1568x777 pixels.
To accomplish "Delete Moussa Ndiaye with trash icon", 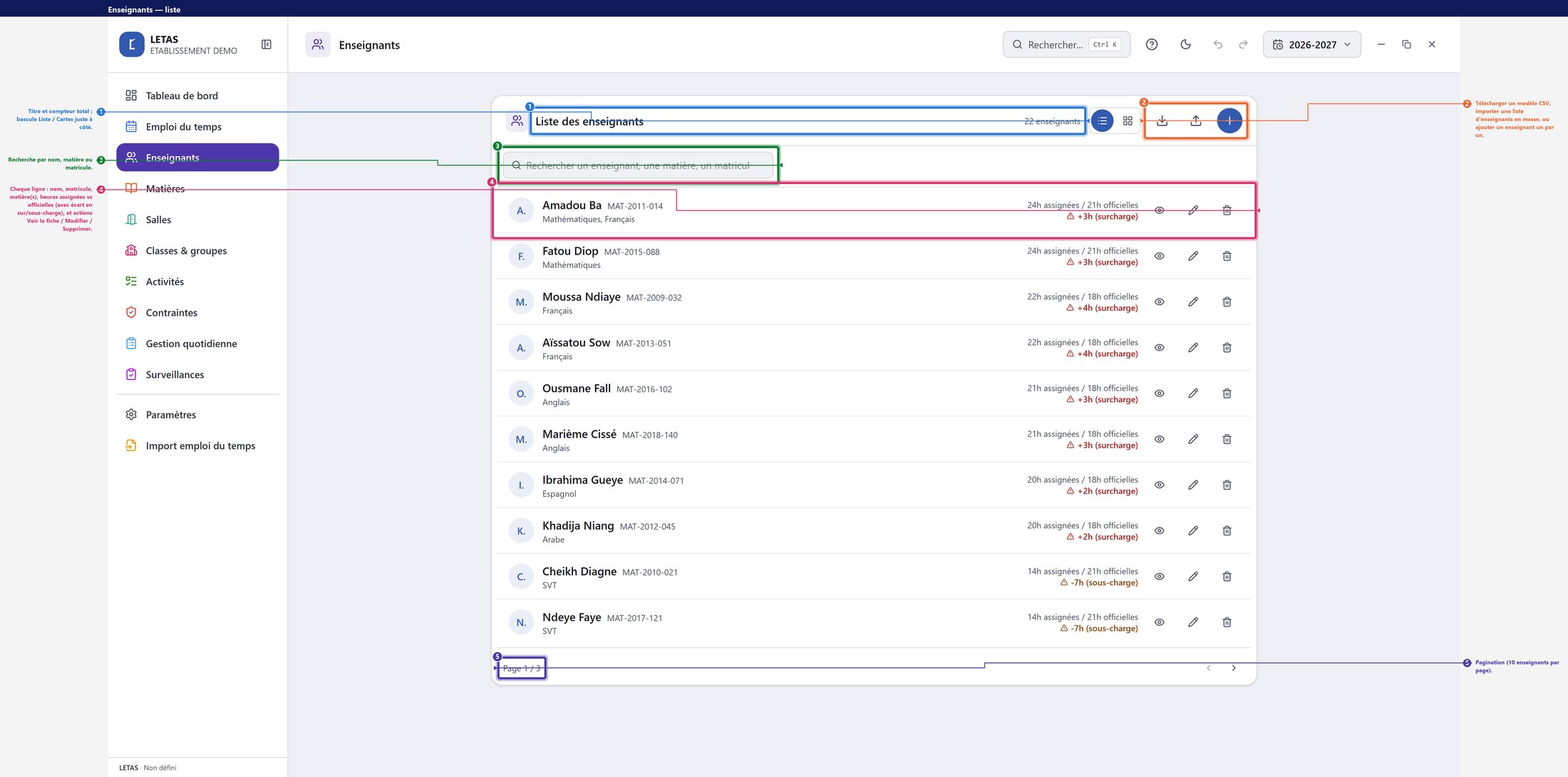I will click(x=1227, y=302).
